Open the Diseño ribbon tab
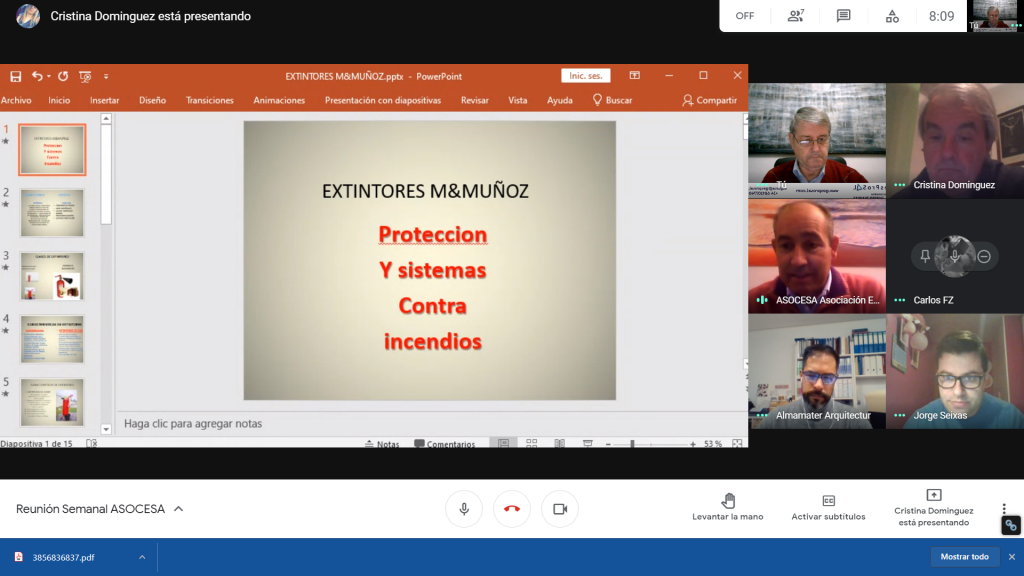 (x=152, y=100)
